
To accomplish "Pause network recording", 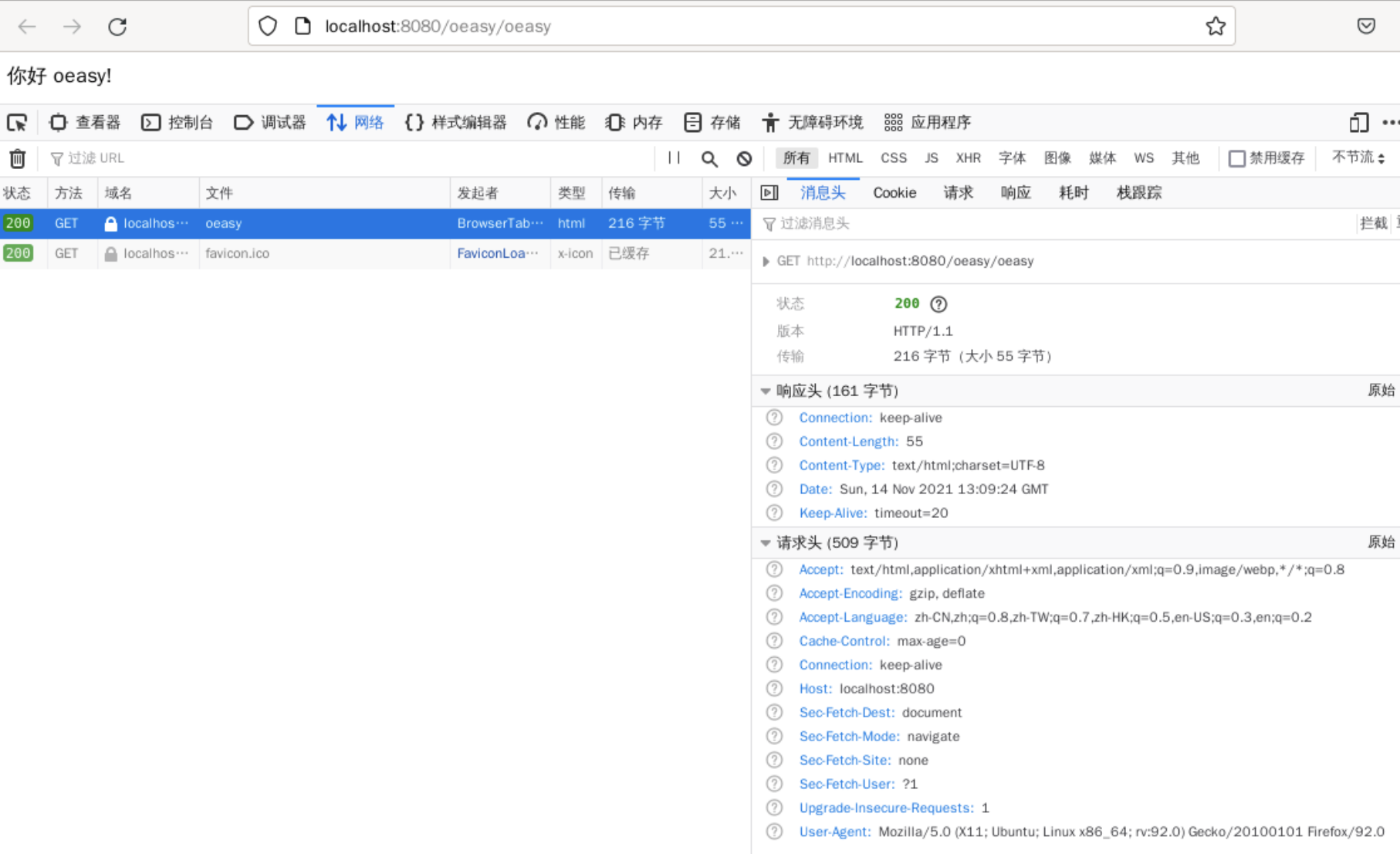I will tap(674, 158).
